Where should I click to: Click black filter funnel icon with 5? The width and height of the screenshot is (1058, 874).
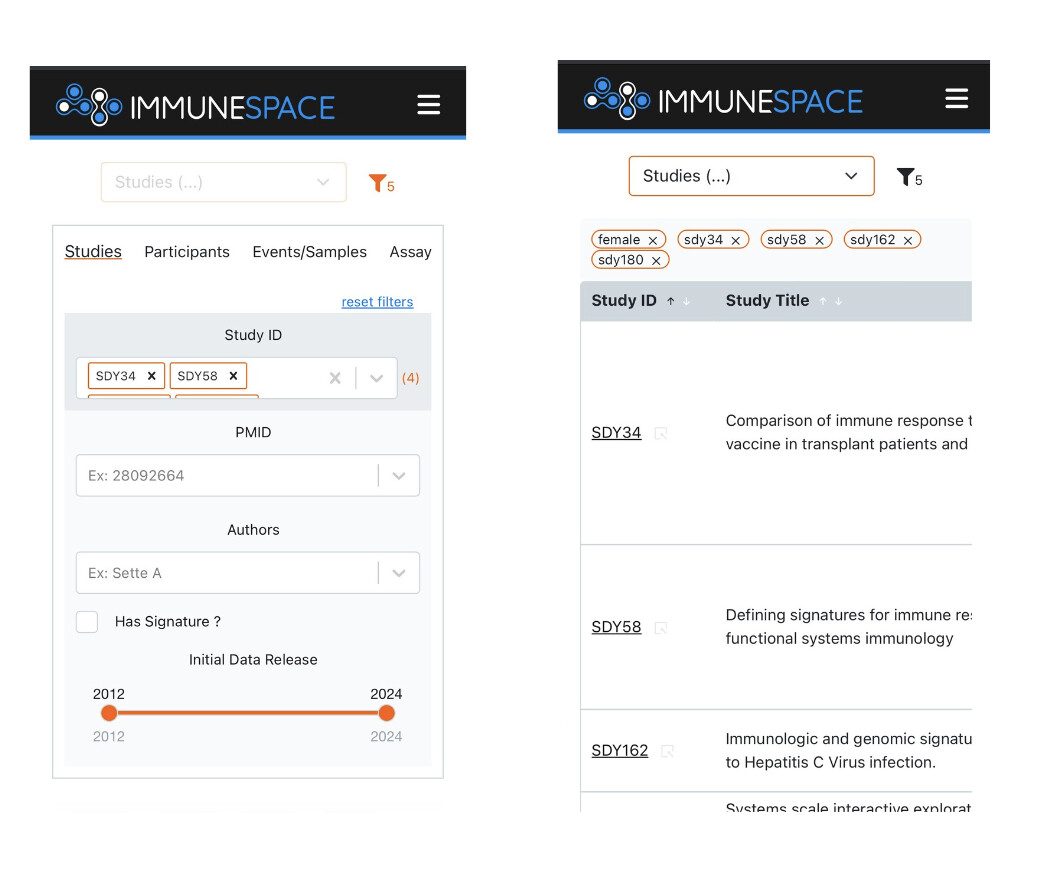click(909, 177)
